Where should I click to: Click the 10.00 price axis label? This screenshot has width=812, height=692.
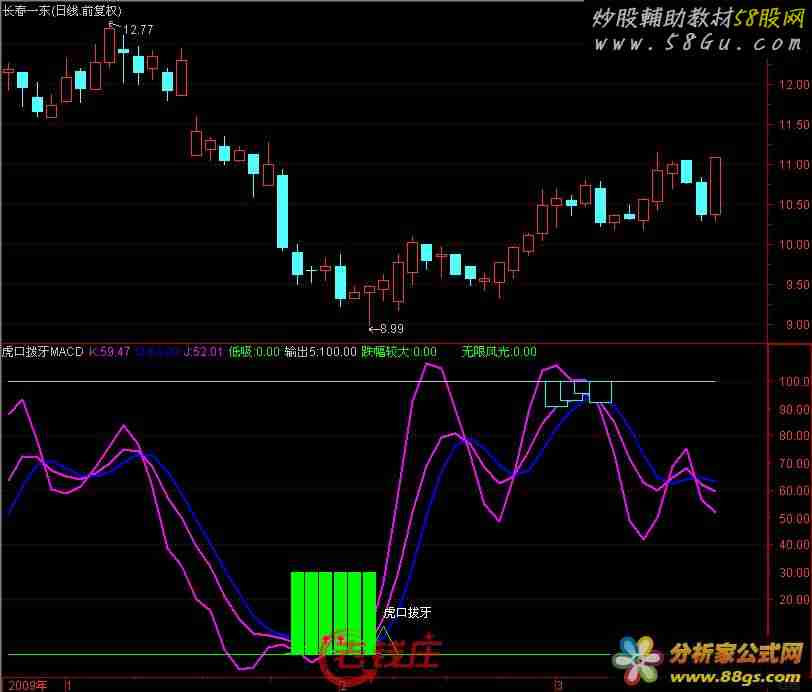tap(794, 244)
